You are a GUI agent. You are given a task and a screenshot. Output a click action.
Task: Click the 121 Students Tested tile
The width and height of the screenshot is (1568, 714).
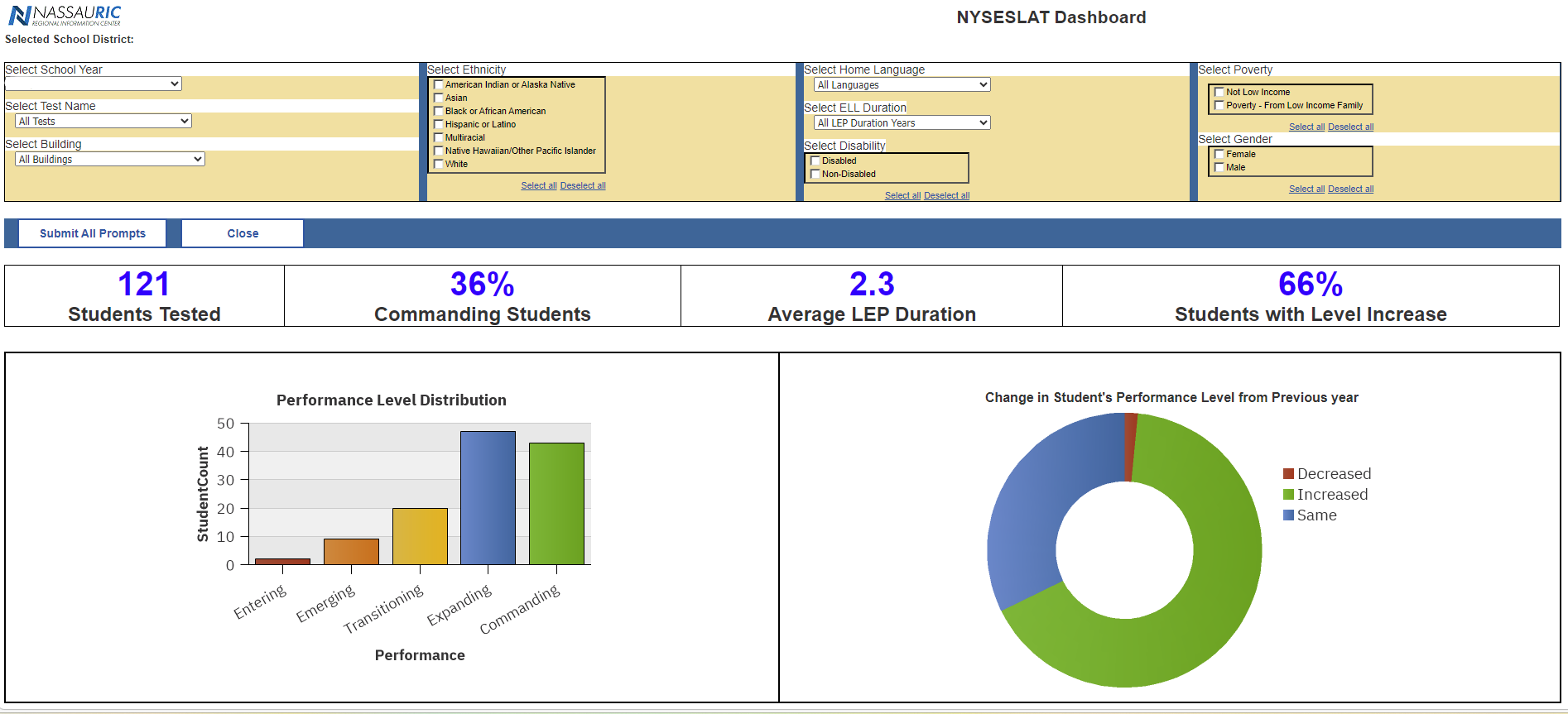pos(144,295)
